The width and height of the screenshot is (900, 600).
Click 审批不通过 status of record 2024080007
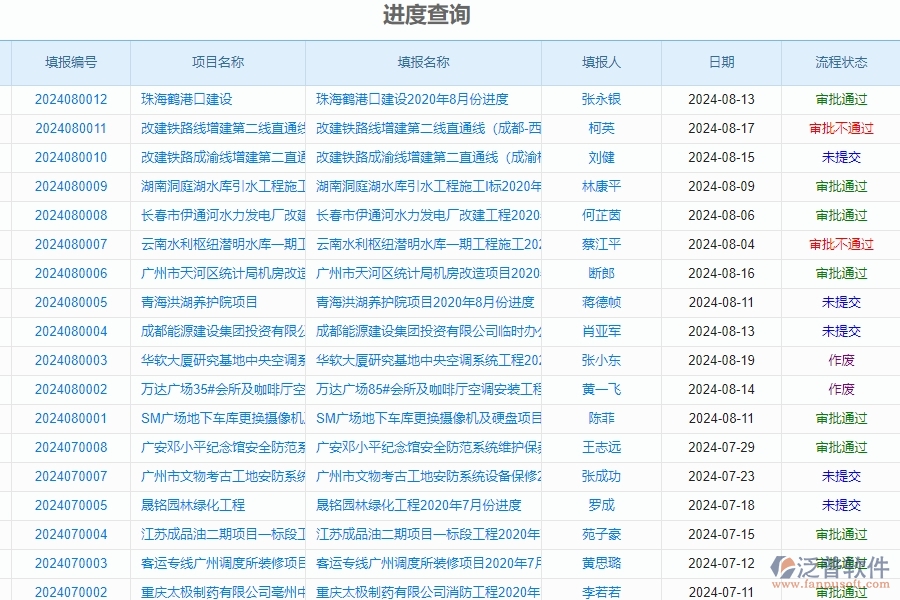[843, 244]
